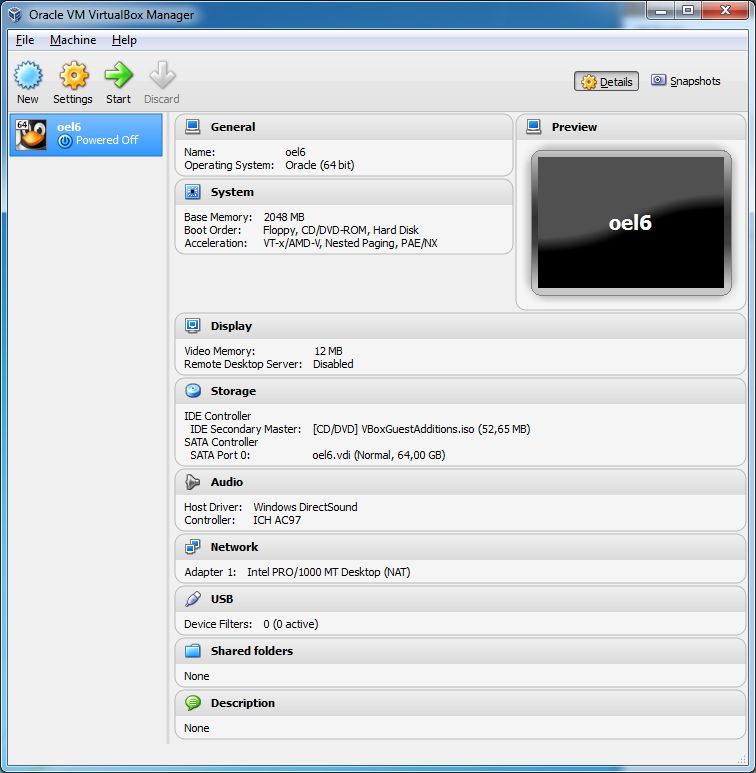Switch to the Details view
The width and height of the screenshot is (756, 773).
pyautogui.click(x=606, y=81)
